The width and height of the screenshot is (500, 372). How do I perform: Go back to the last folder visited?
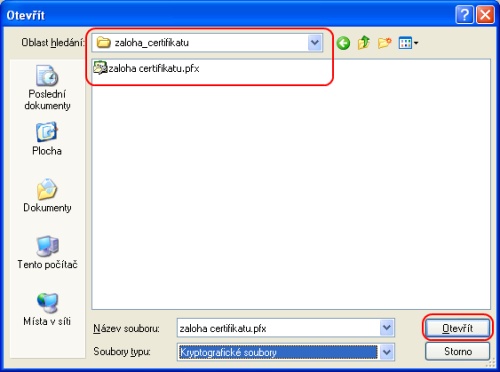(x=343, y=43)
